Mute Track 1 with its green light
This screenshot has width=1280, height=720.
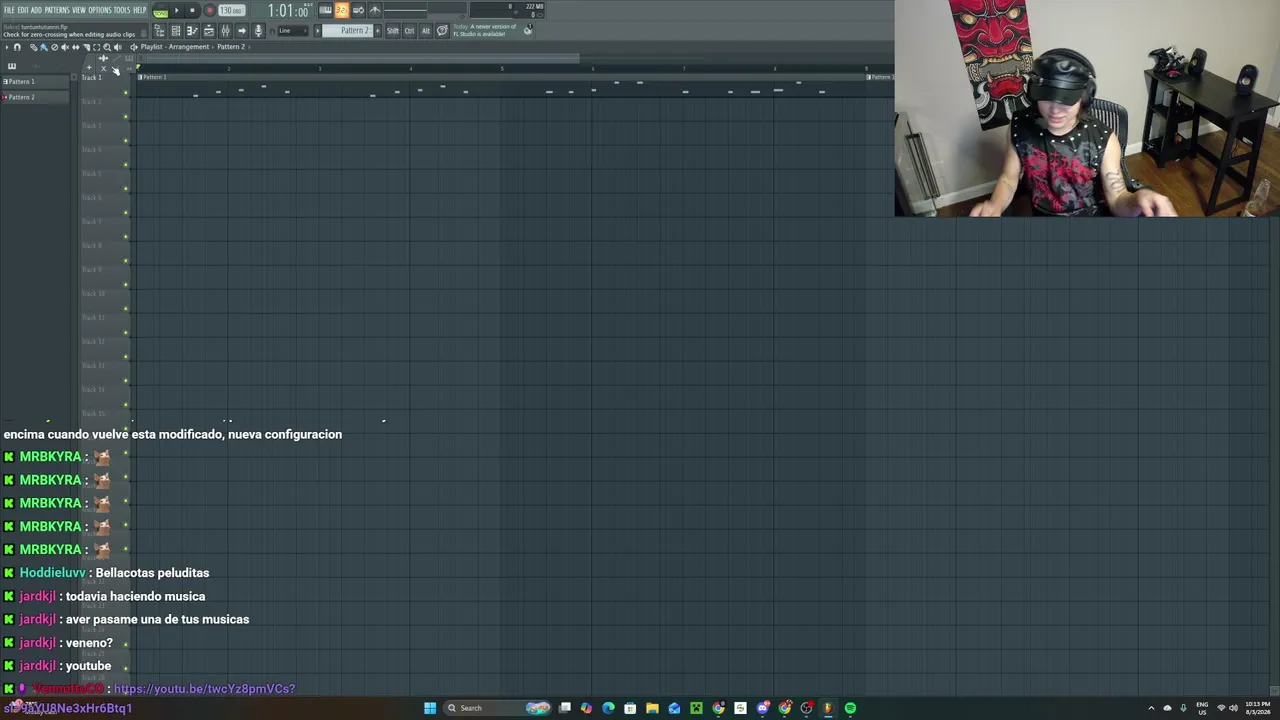pyautogui.click(x=126, y=93)
